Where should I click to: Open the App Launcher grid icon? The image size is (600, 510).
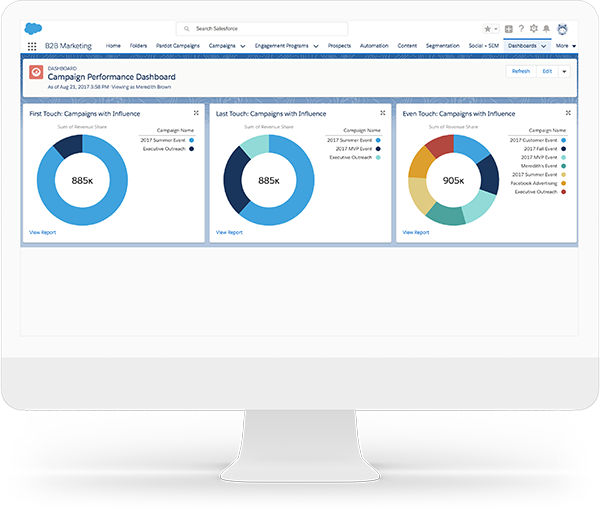(32, 46)
